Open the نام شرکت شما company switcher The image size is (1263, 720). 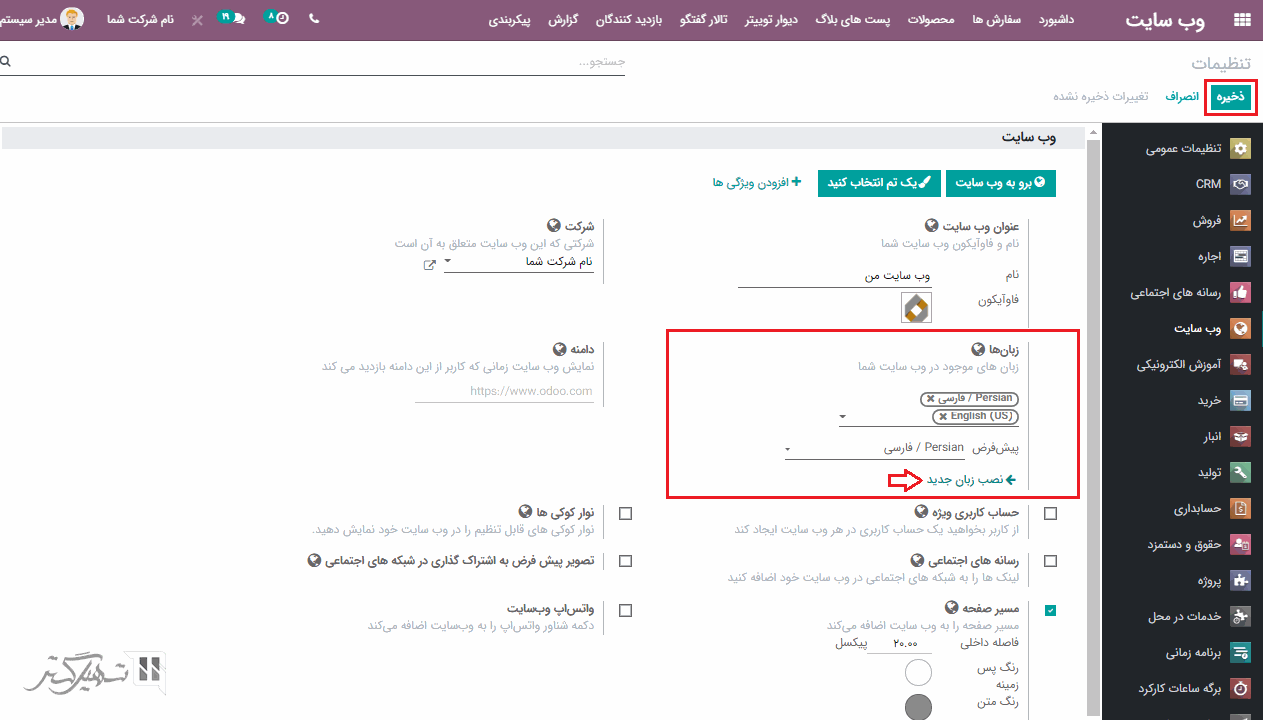(x=140, y=19)
